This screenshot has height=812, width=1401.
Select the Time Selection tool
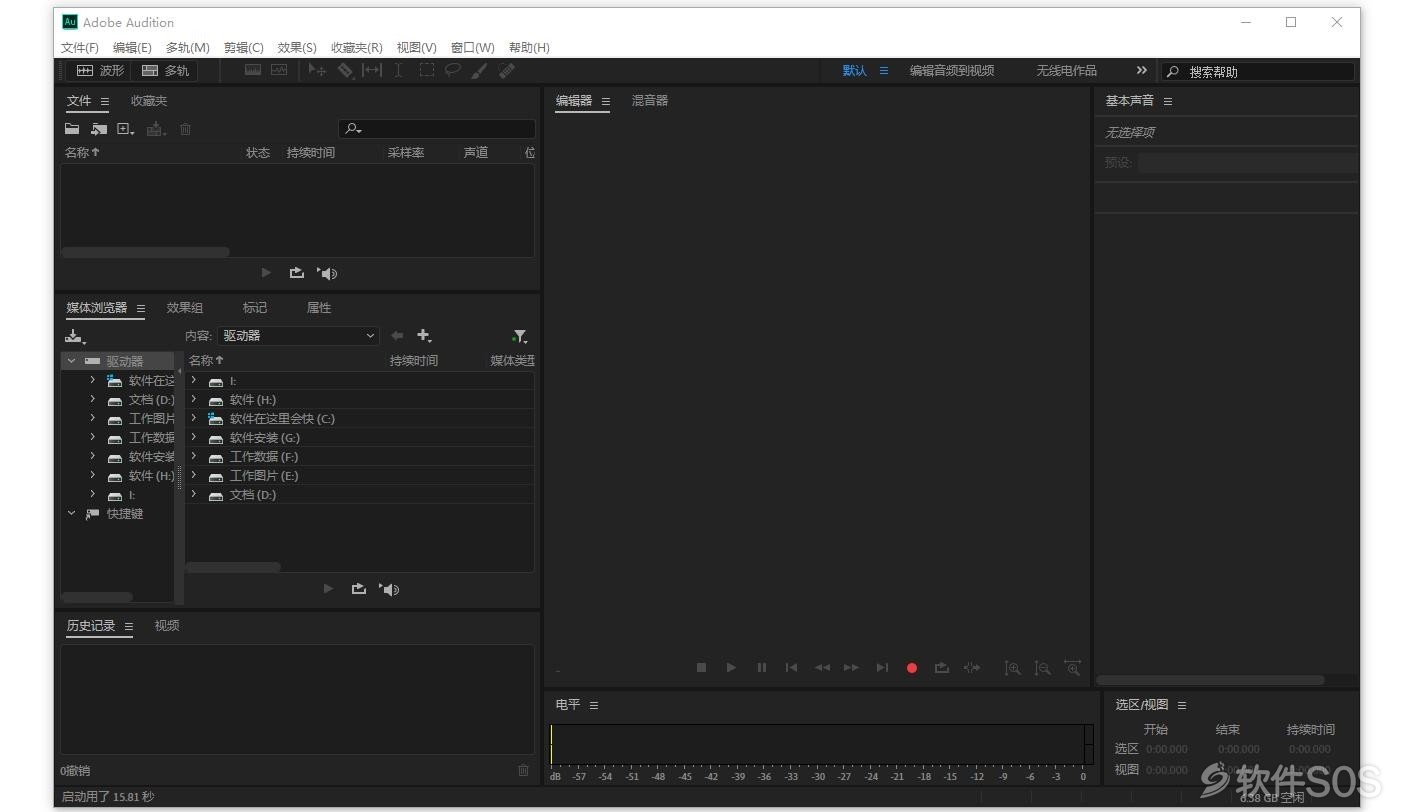(398, 71)
